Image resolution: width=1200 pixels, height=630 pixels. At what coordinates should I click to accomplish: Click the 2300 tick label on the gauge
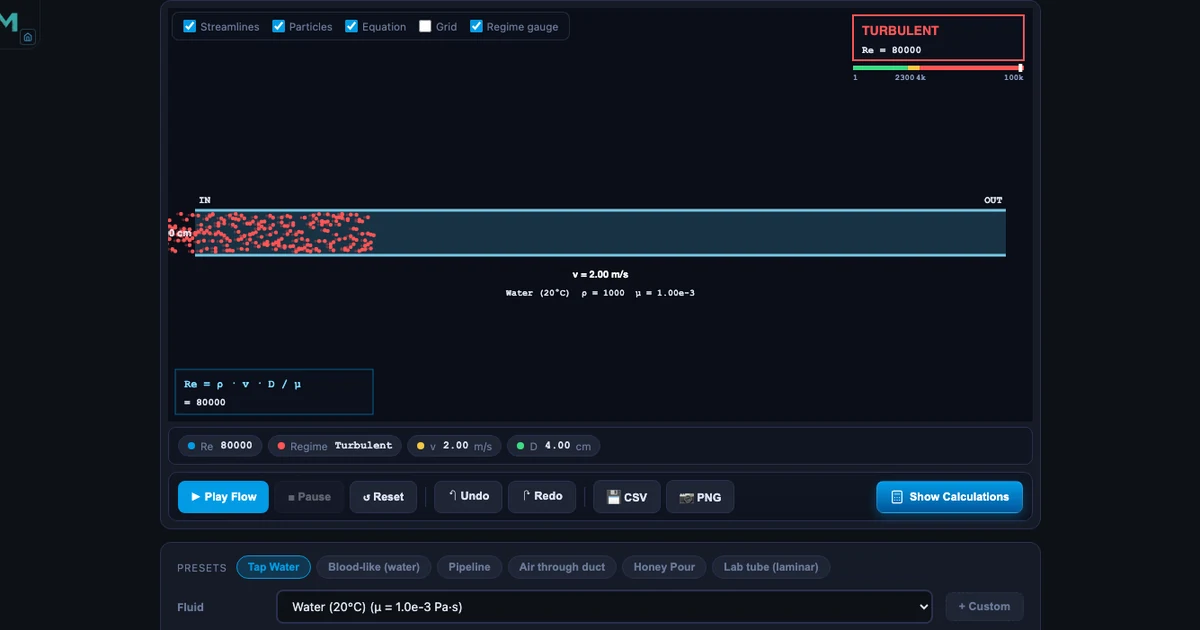tap(904, 77)
